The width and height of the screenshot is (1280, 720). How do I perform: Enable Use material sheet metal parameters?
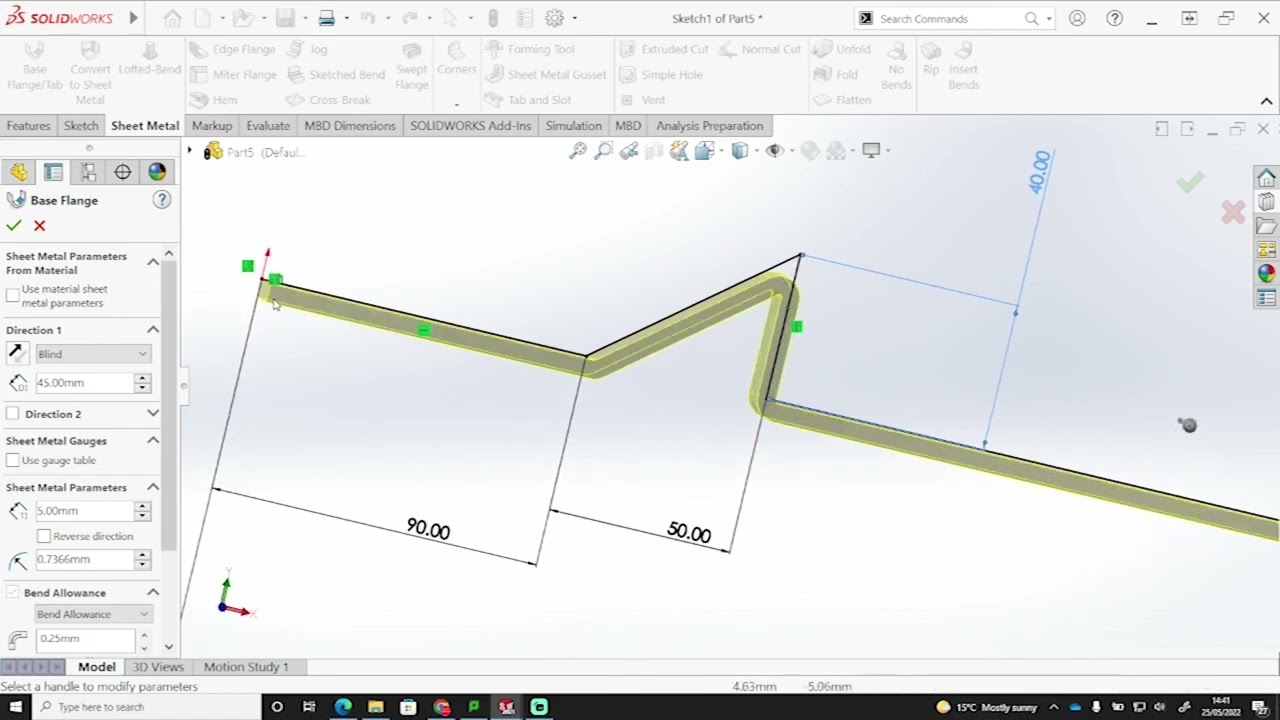coord(13,295)
